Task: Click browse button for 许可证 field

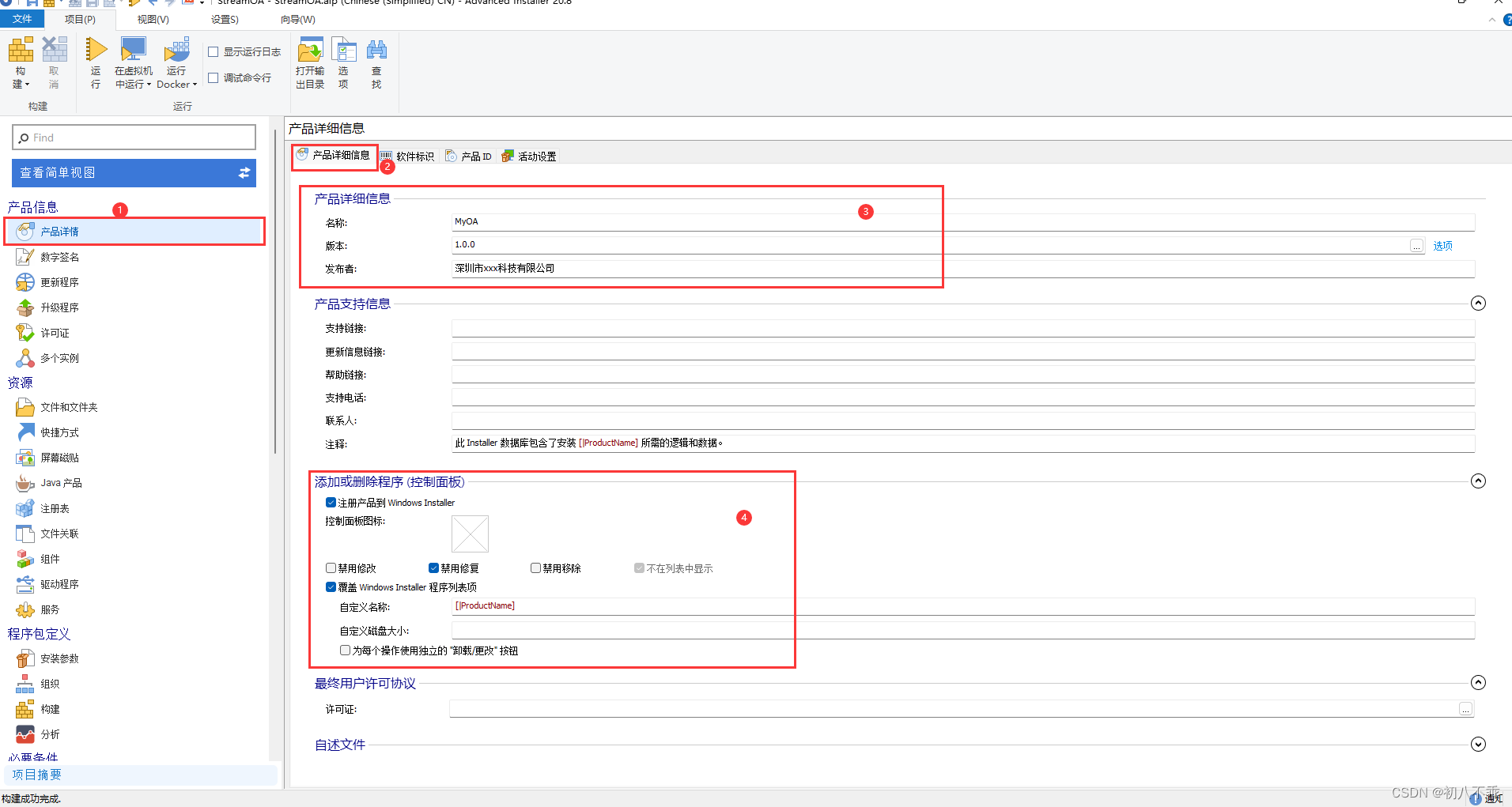Action: [x=1465, y=709]
